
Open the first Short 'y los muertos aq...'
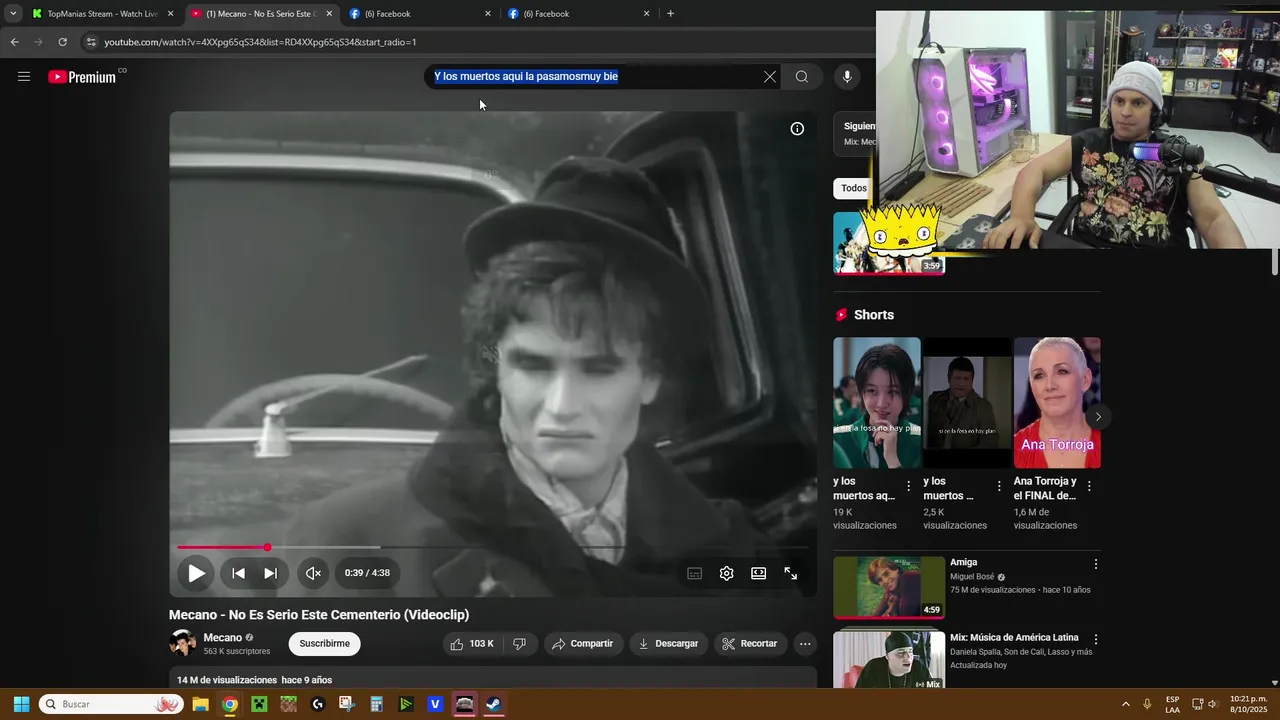click(877, 402)
